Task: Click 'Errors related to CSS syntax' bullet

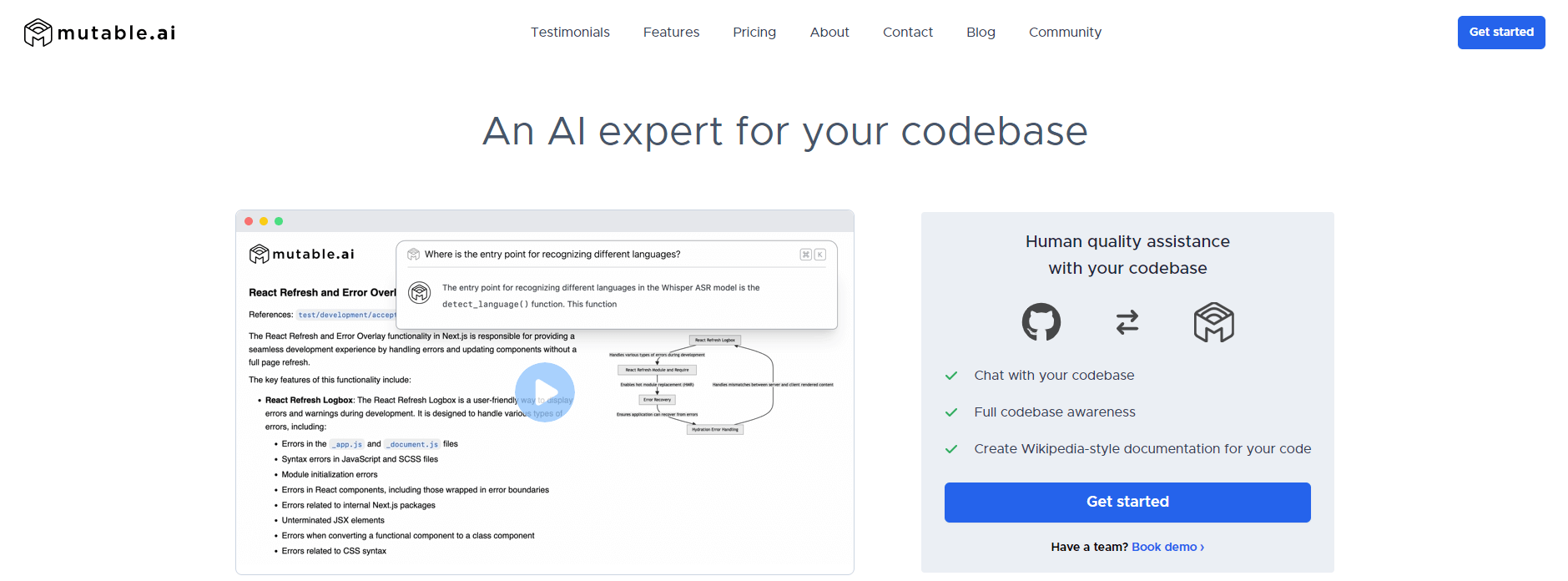Action: coord(334,551)
